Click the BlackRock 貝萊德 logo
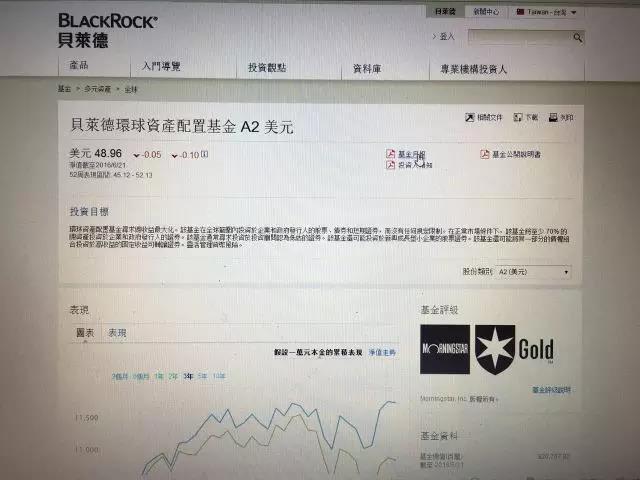The height and width of the screenshot is (480, 640). 107,31
